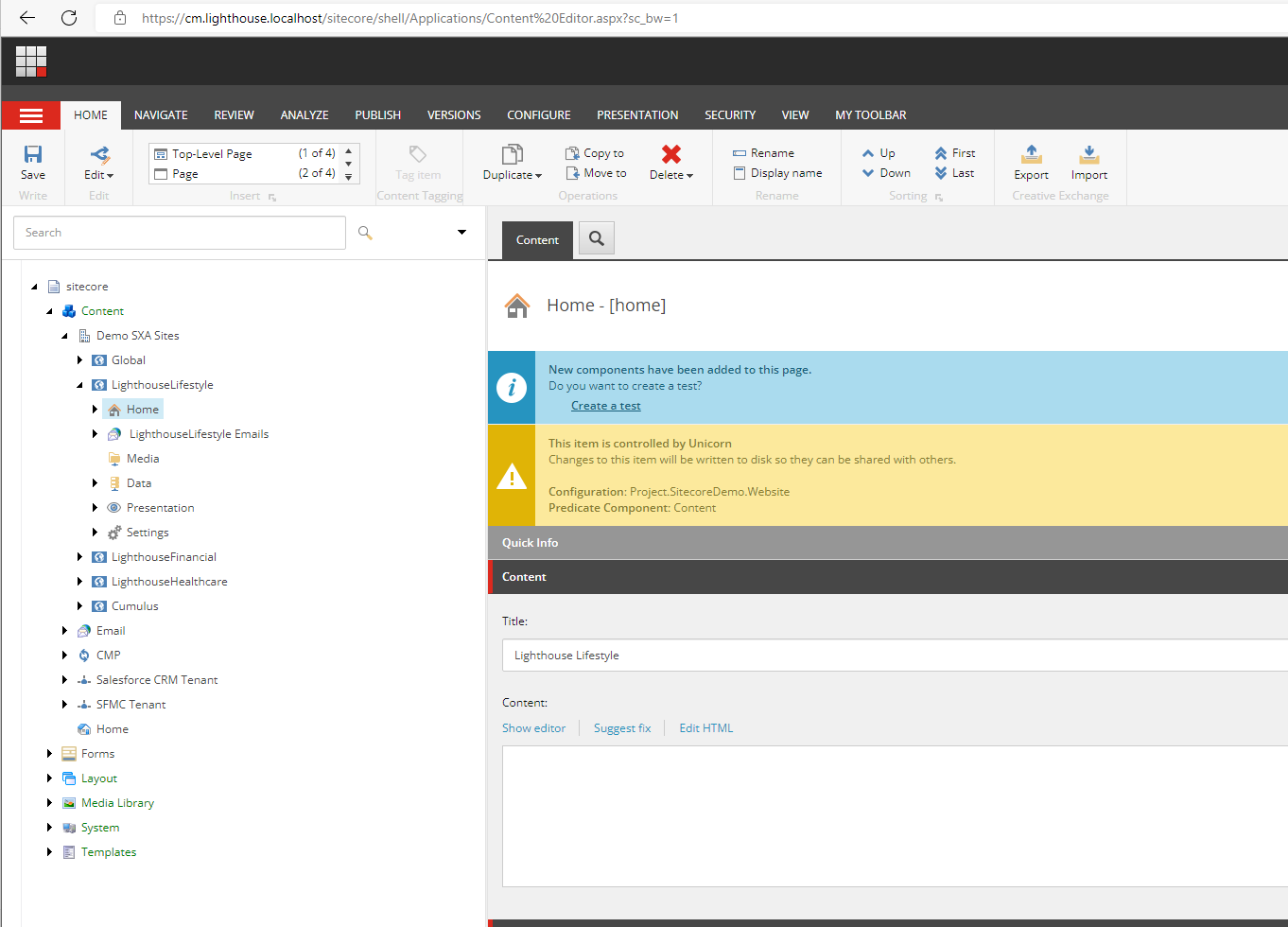Screen dimensions: 1288x927
Task: Switch to the REVIEW ribbon tab
Action: point(234,115)
